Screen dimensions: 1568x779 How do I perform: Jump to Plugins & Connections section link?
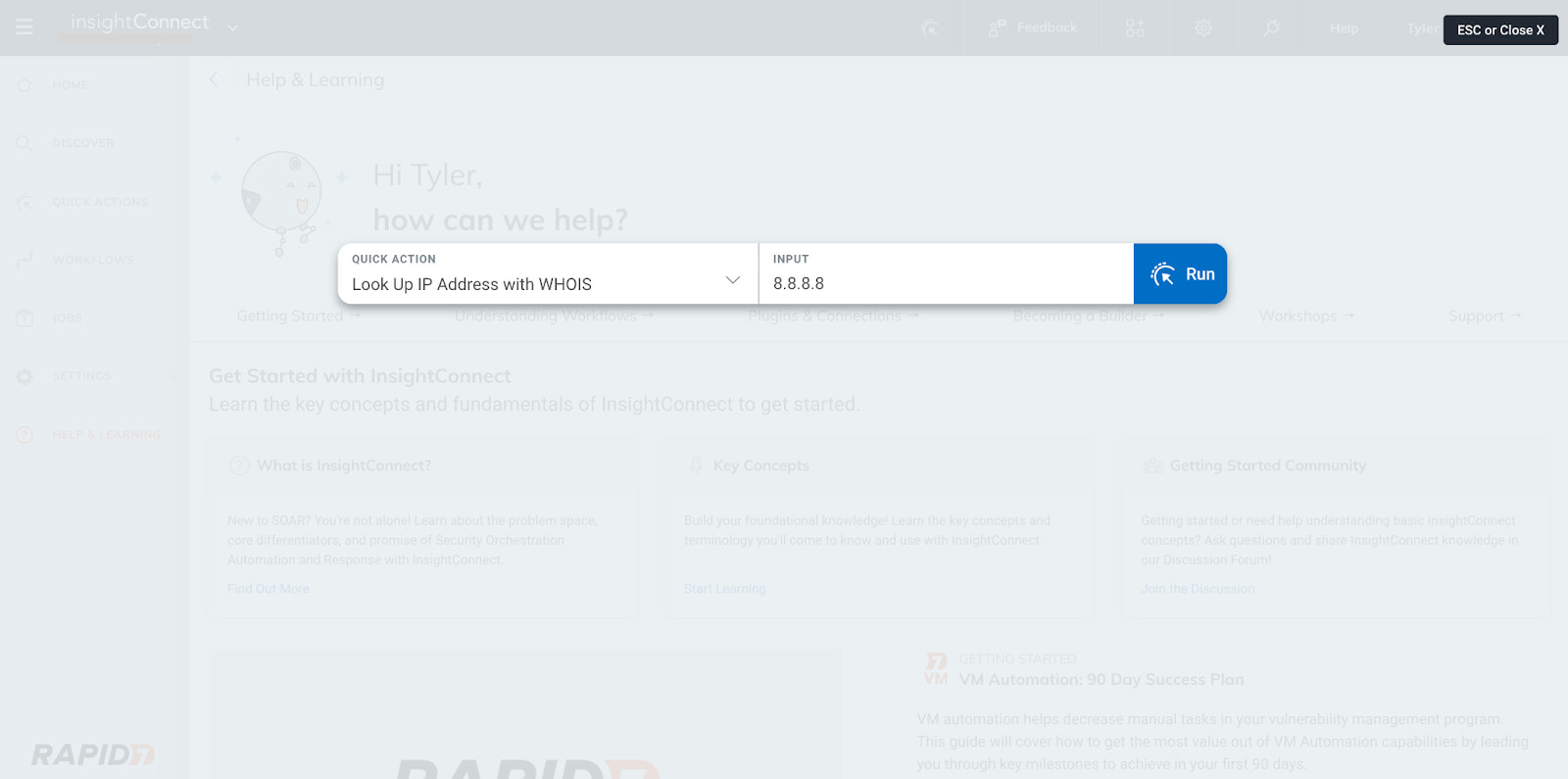(833, 316)
